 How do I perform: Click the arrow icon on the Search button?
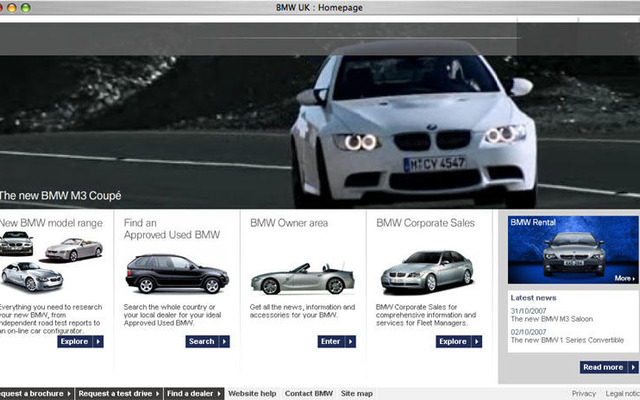pyautogui.click(x=224, y=341)
